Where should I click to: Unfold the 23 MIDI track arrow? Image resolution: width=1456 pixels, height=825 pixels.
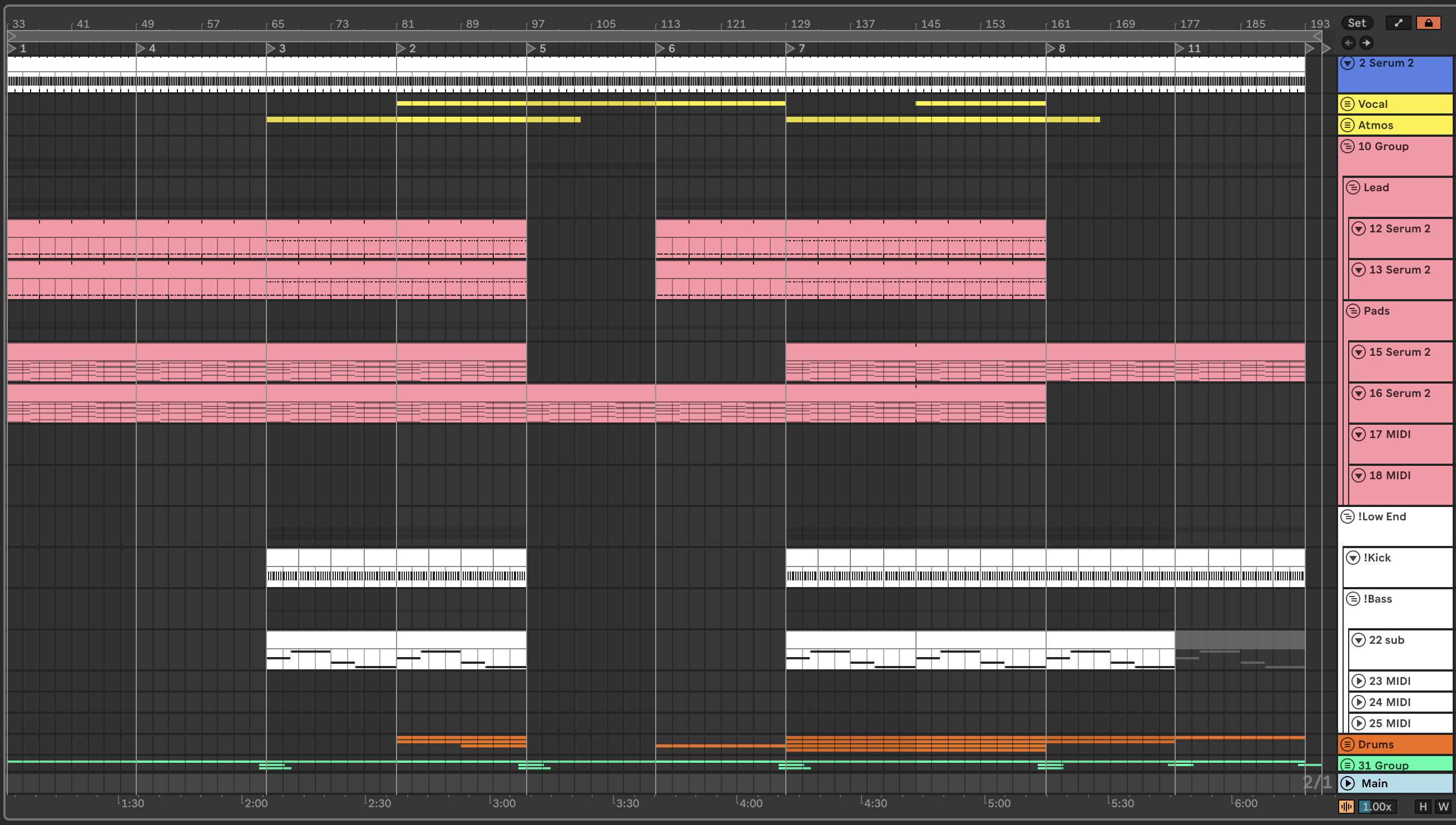[x=1359, y=680]
